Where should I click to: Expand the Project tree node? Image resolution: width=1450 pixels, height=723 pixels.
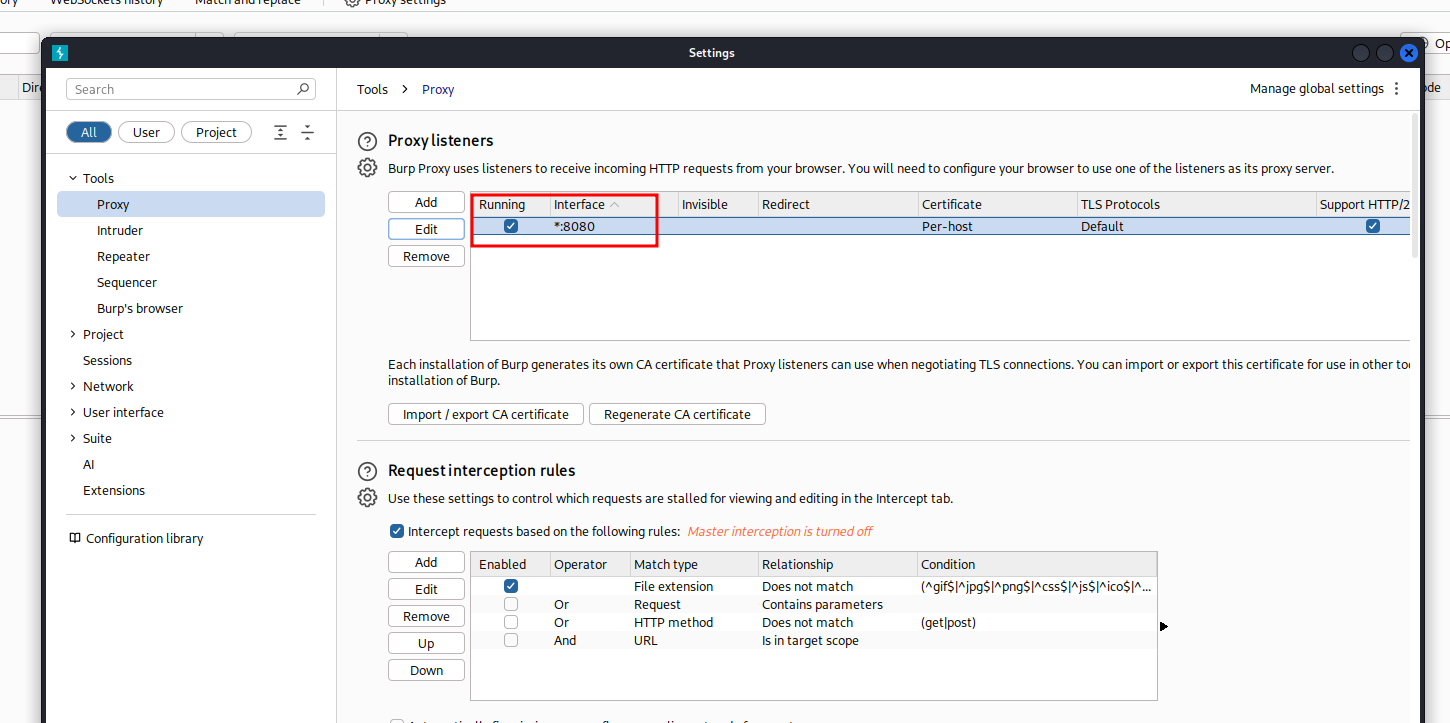coord(72,334)
